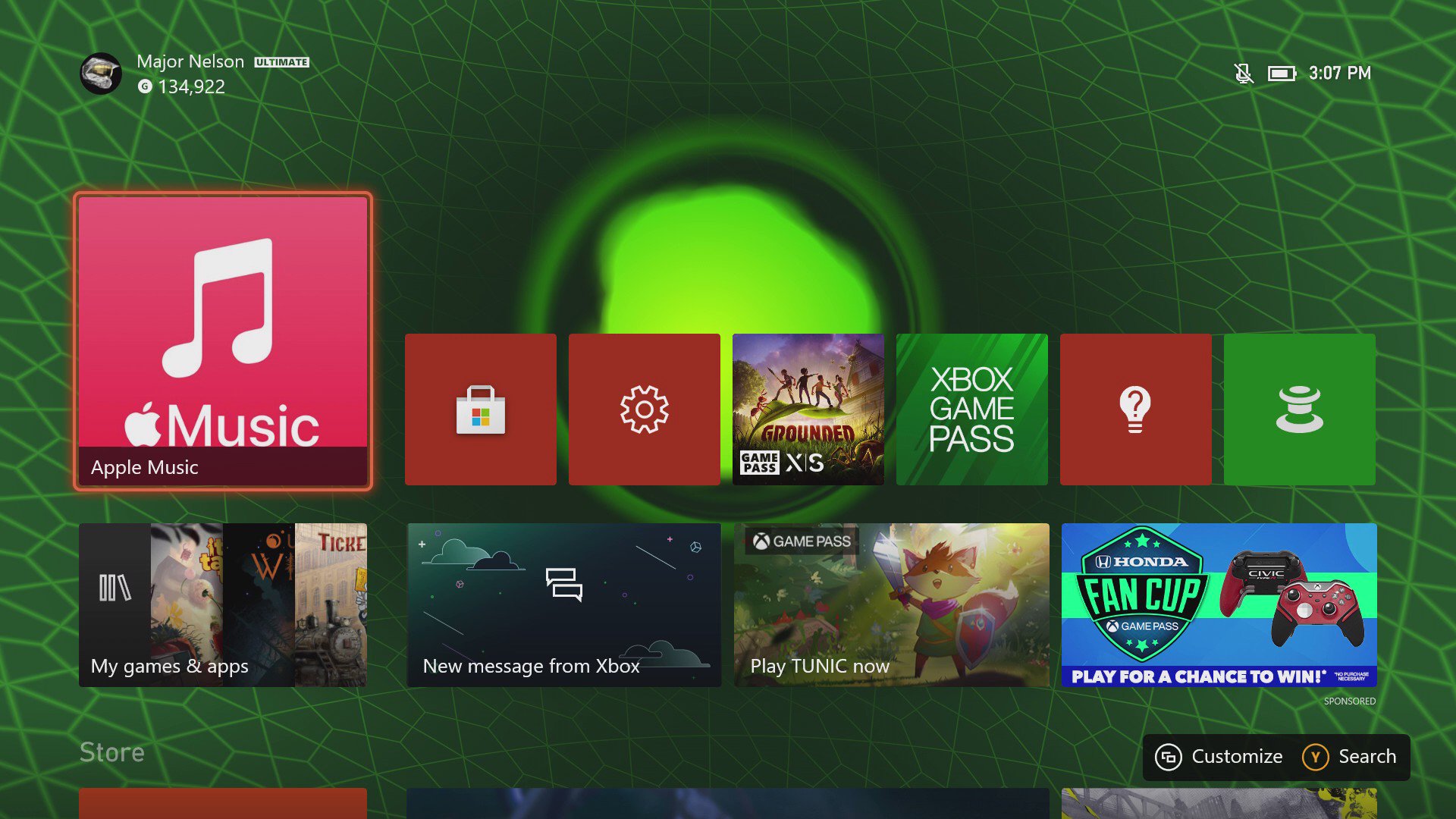The image size is (1456, 819).
Task: Open the Microsoft Store tile
Action: [x=481, y=409]
